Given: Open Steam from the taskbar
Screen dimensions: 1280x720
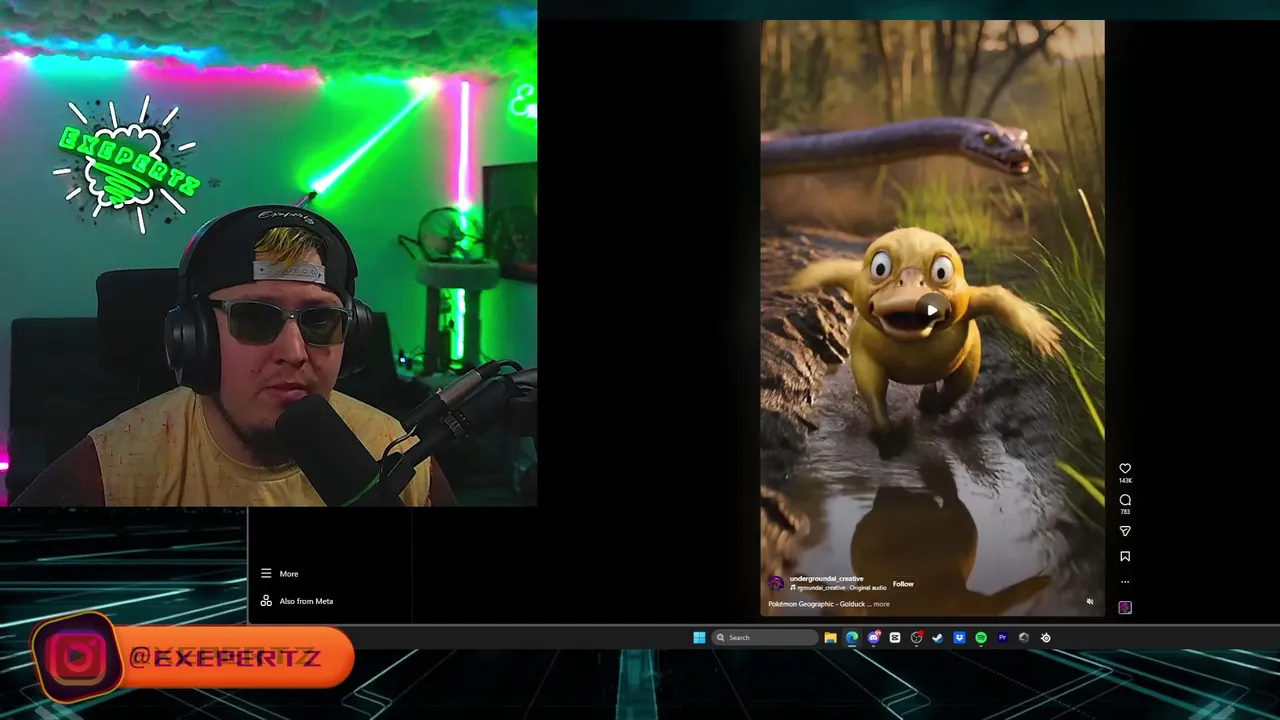Looking at the screenshot, I should coord(938,637).
